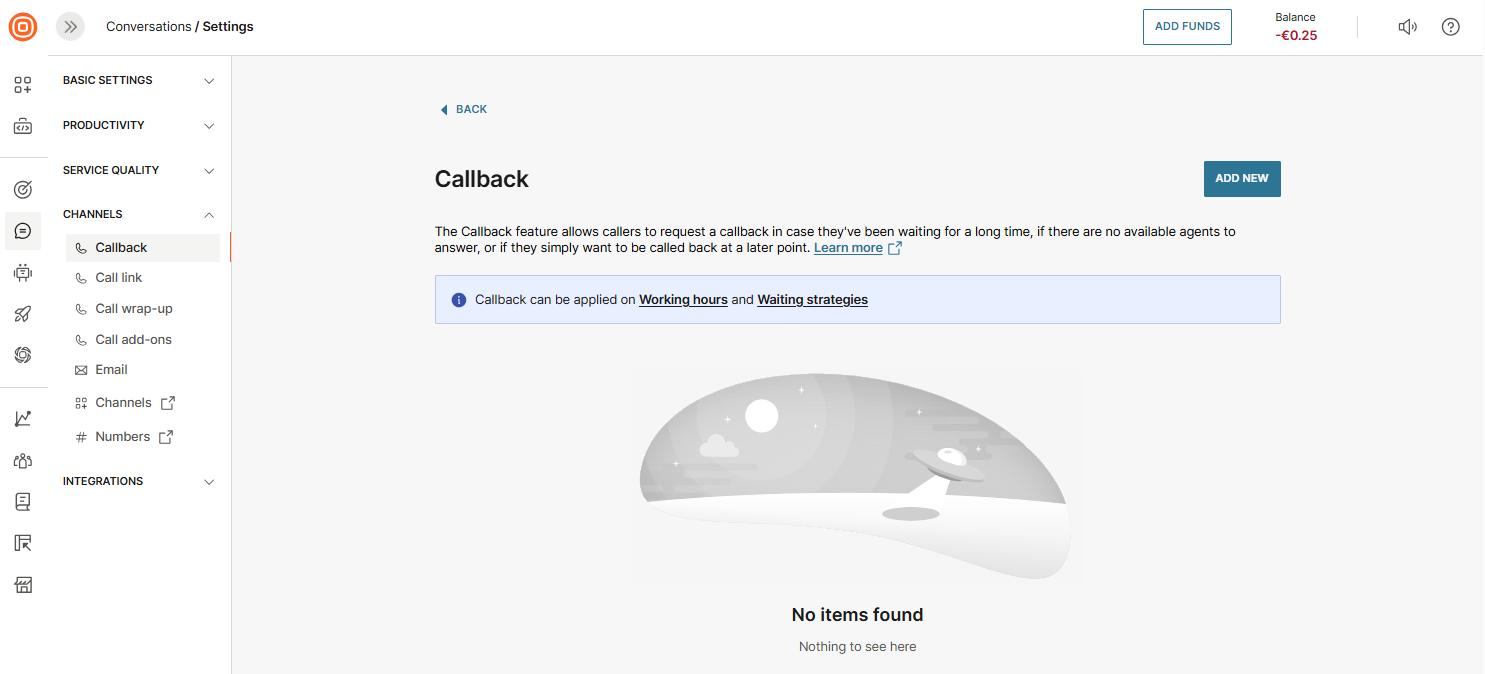The image size is (1485, 674).
Task: Select Email in the settings menu
Action: (x=111, y=370)
